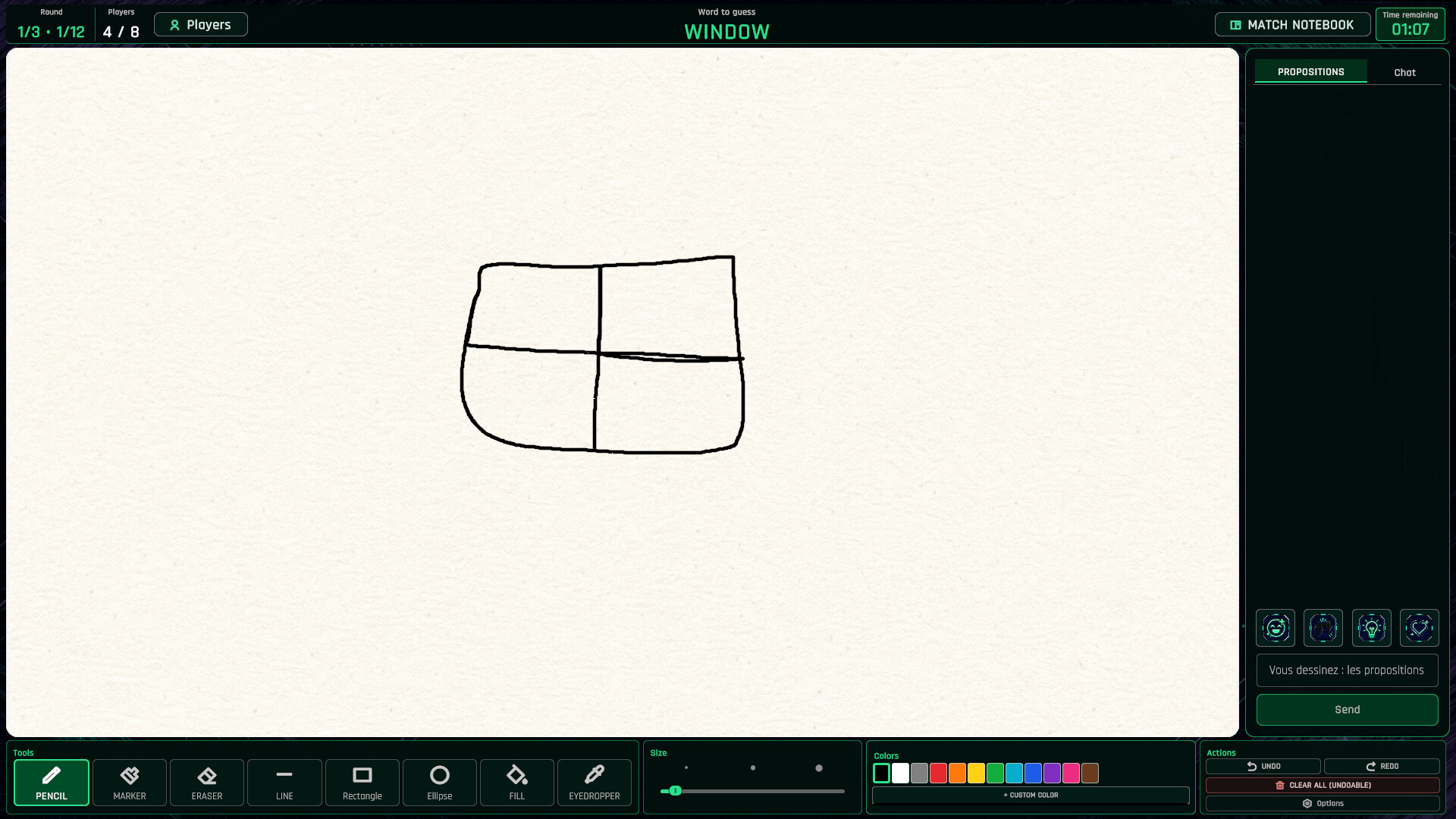Send the clapping hands reaction

tap(1323, 628)
